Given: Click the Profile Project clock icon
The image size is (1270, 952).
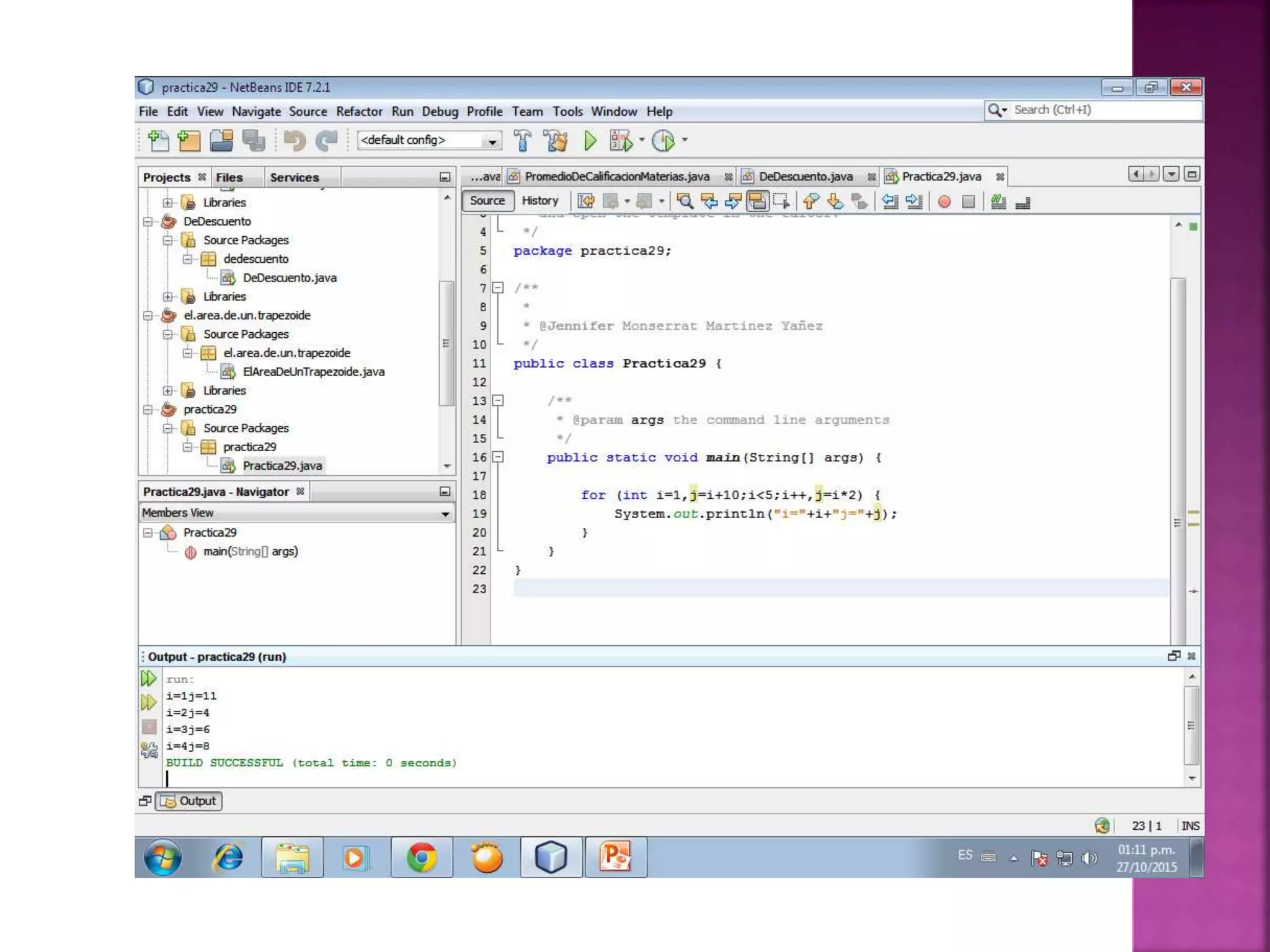Looking at the screenshot, I should click(x=664, y=141).
